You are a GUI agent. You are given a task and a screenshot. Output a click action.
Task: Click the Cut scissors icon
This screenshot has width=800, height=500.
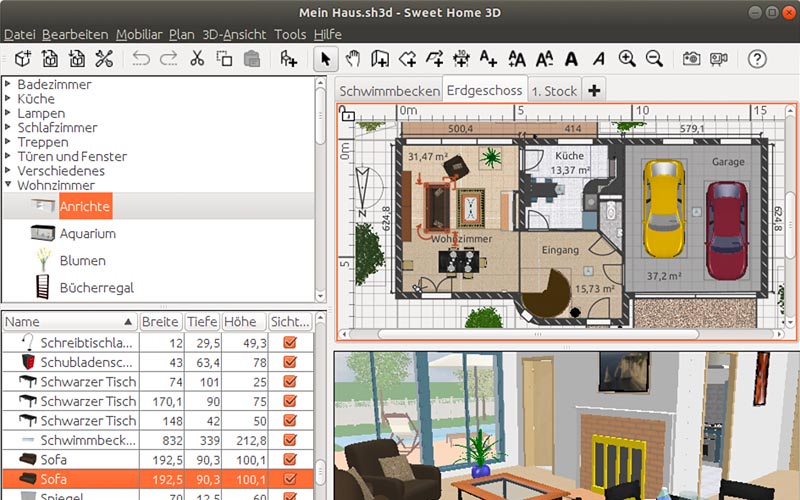click(x=197, y=59)
